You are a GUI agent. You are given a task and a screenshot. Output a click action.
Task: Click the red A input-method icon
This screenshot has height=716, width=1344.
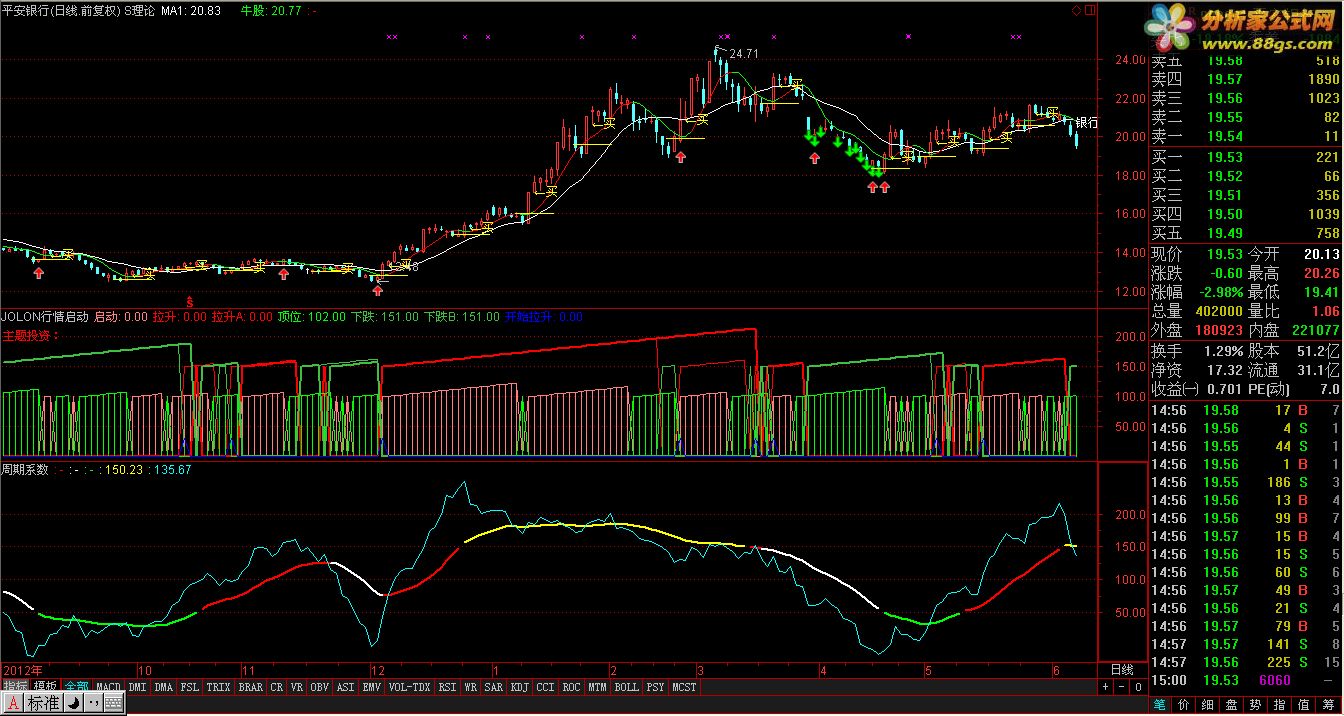tap(13, 704)
